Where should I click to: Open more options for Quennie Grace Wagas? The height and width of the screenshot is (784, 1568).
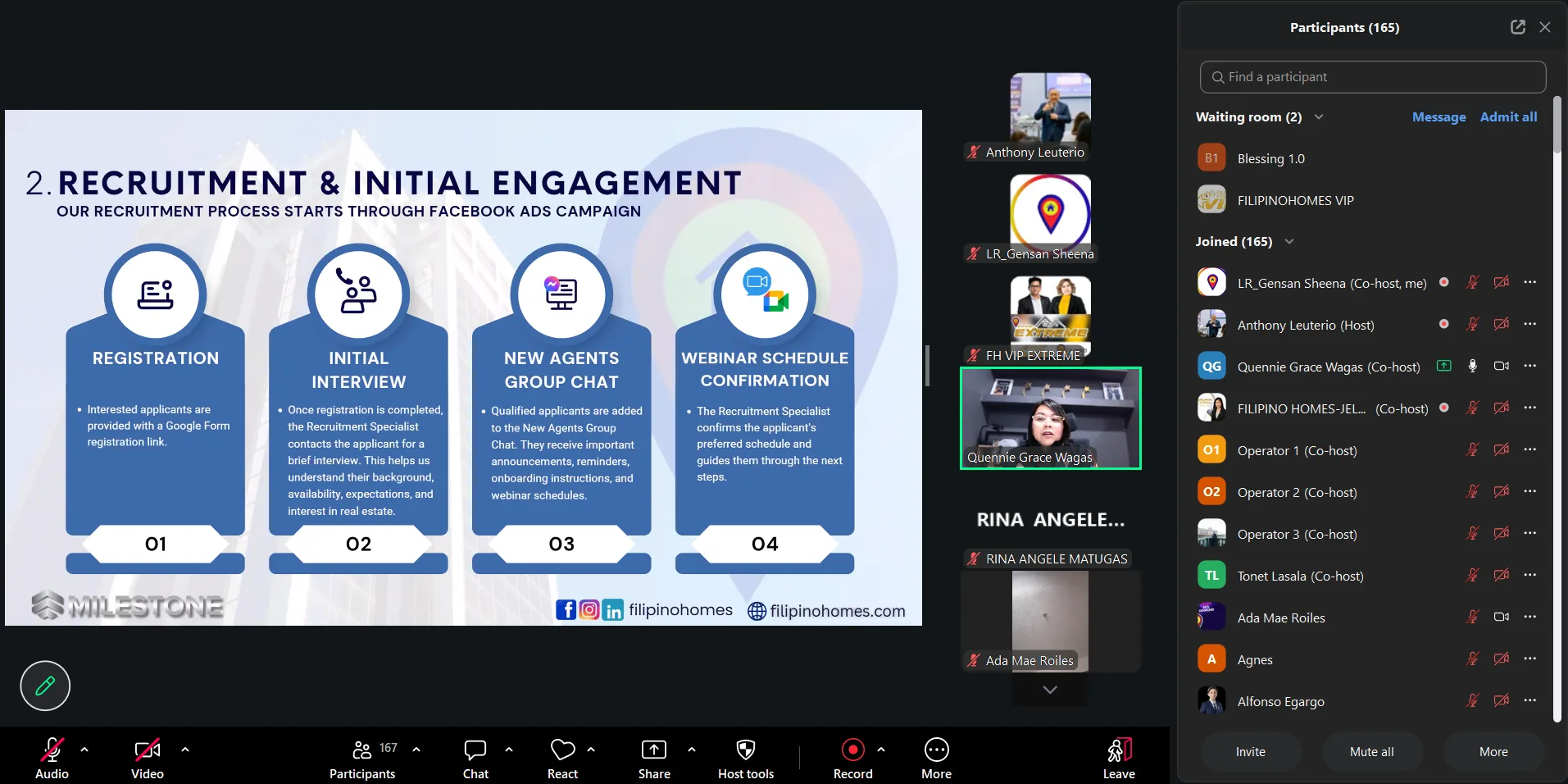[x=1530, y=366]
